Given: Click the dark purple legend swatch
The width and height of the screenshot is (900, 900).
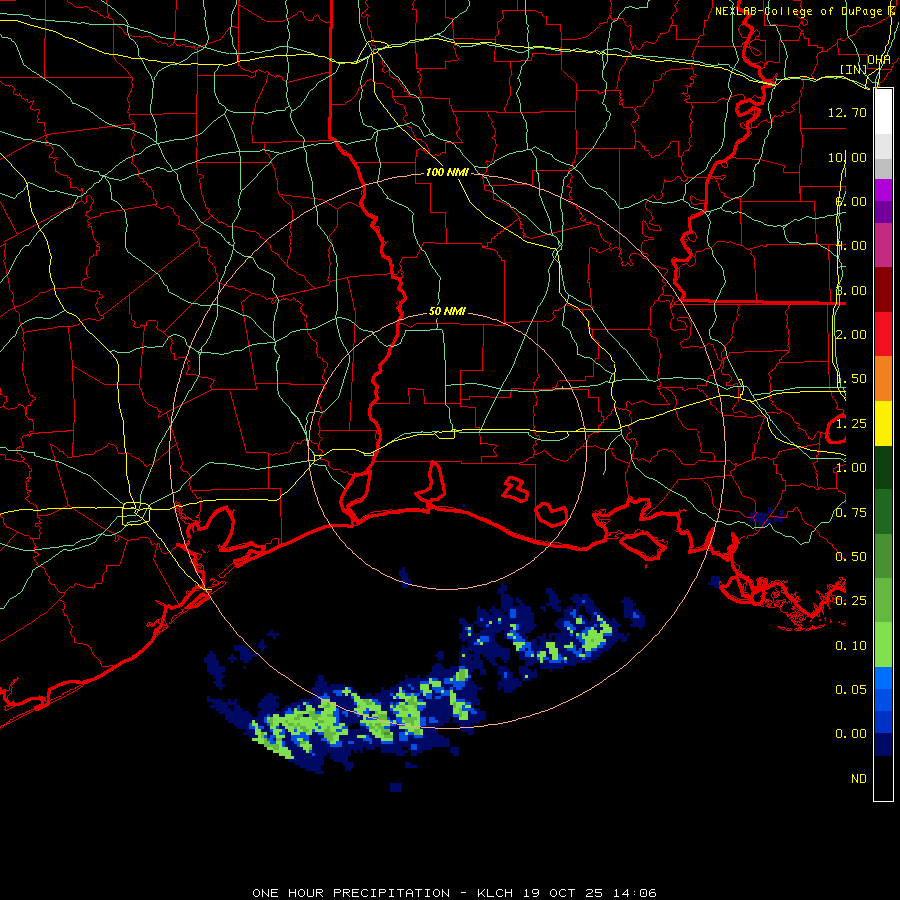Looking at the screenshot, I should click(x=883, y=212).
